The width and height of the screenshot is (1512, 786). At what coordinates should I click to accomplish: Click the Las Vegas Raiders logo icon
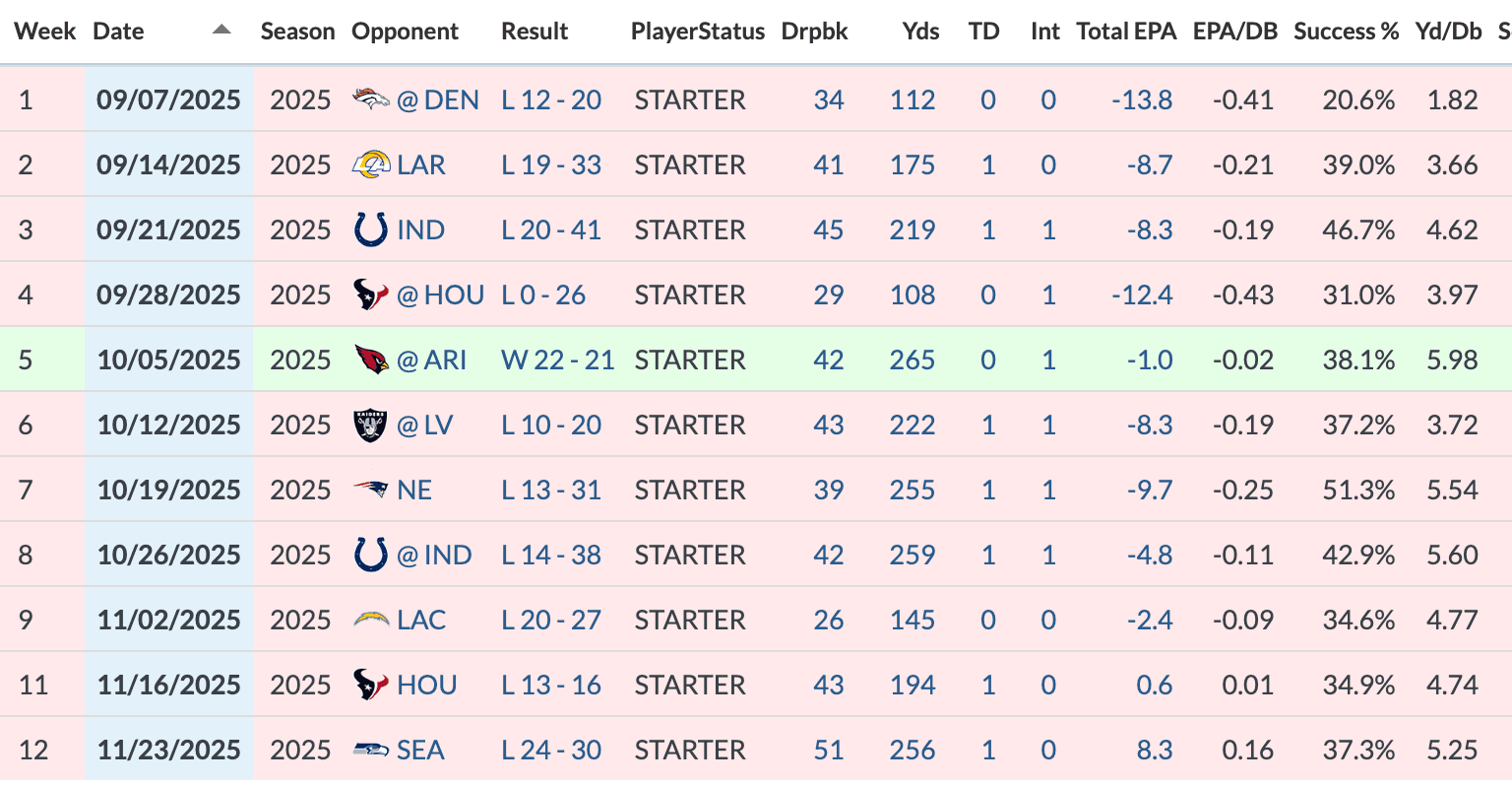(x=371, y=425)
